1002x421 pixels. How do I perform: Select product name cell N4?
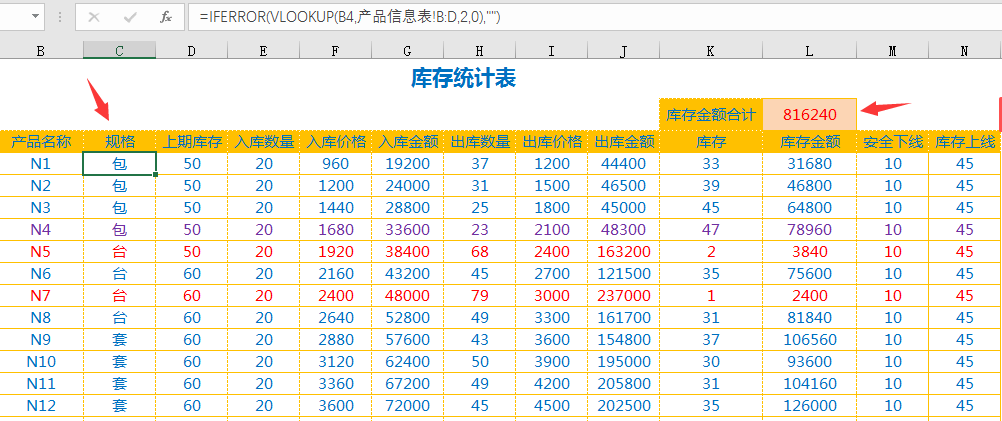pos(41,229)
